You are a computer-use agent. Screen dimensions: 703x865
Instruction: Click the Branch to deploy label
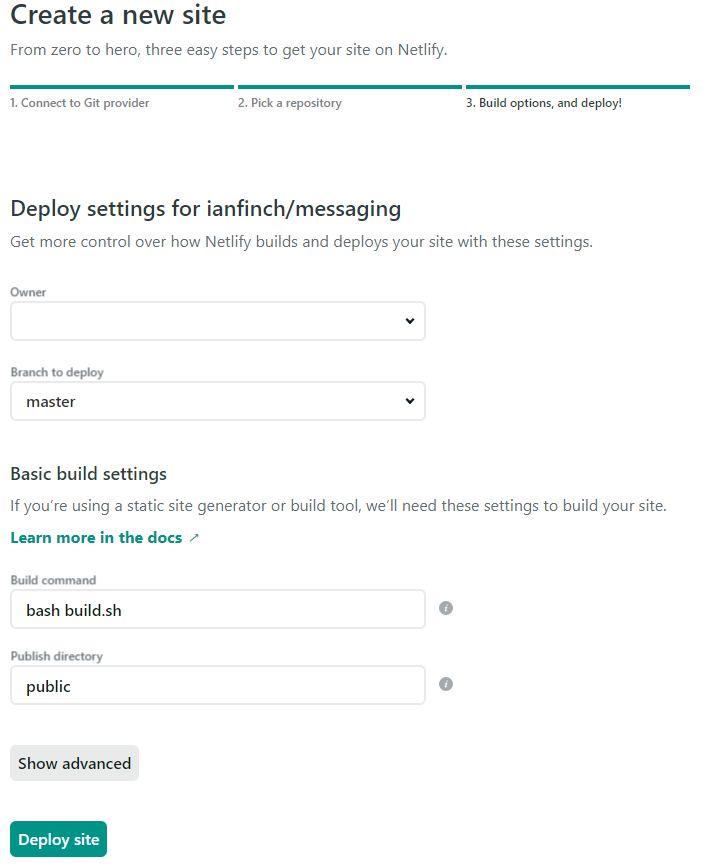click(57, 372)
